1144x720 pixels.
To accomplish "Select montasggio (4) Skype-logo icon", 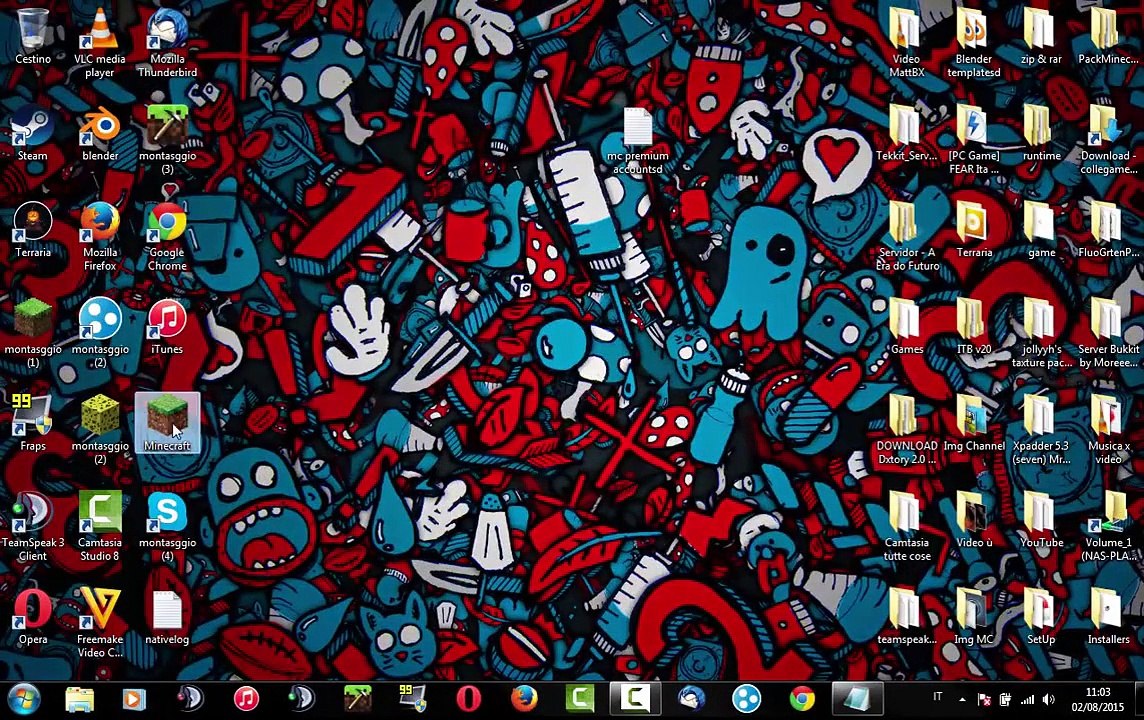I will pyautogui.click(x=167, y=527).
